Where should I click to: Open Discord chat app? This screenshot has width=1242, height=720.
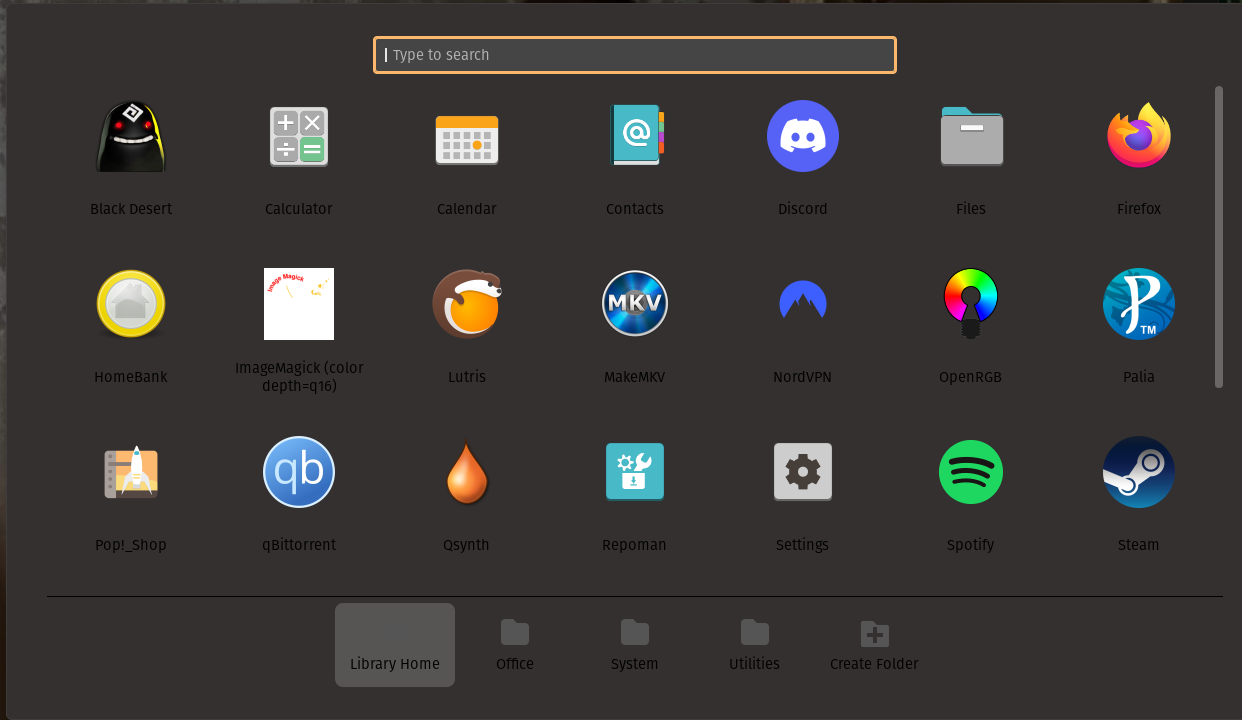click(x=803, y=136)
